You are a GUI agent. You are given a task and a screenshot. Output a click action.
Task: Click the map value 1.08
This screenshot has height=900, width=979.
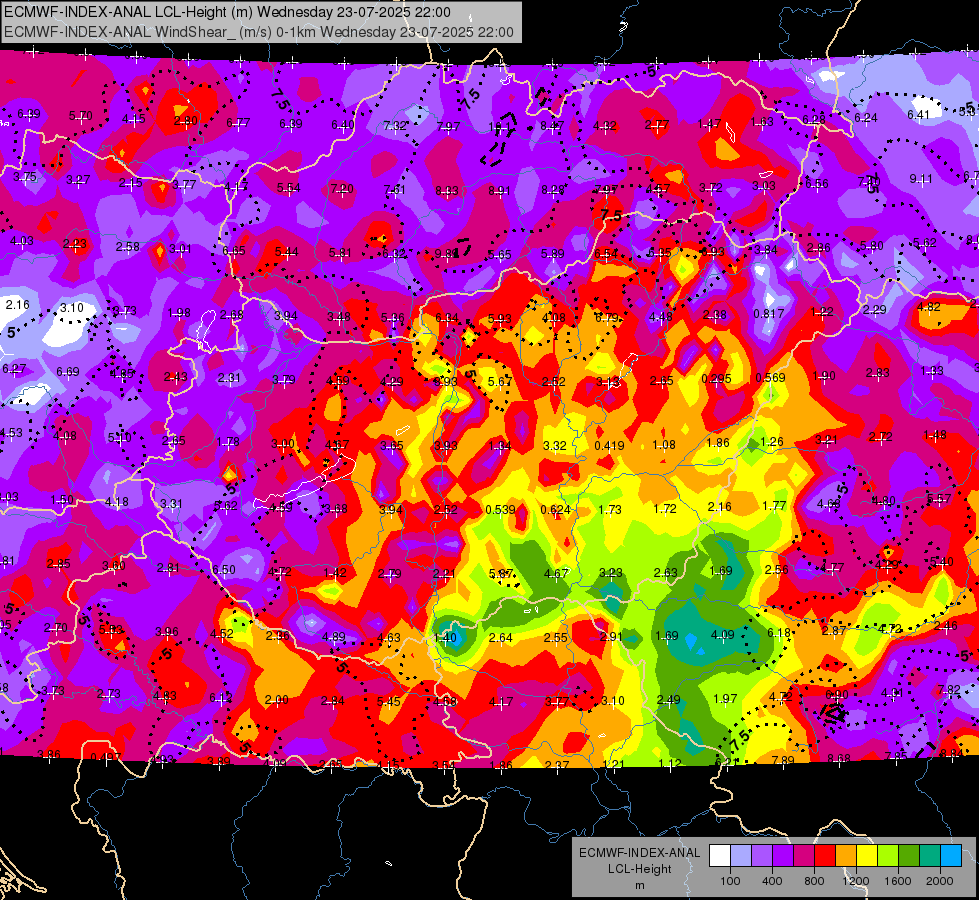coord(664,445)
